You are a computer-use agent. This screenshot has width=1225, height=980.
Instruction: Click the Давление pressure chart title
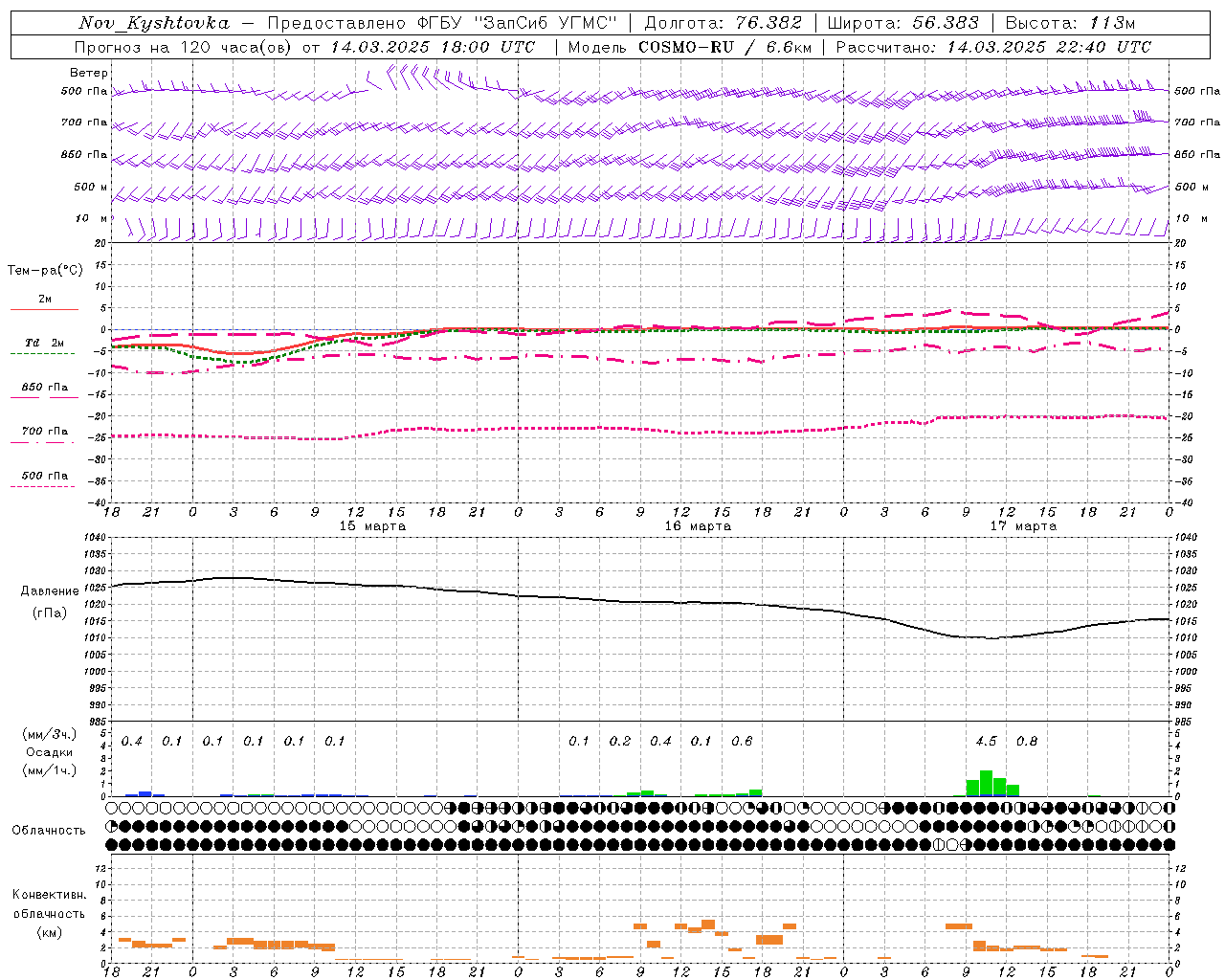tap(50, 591)
